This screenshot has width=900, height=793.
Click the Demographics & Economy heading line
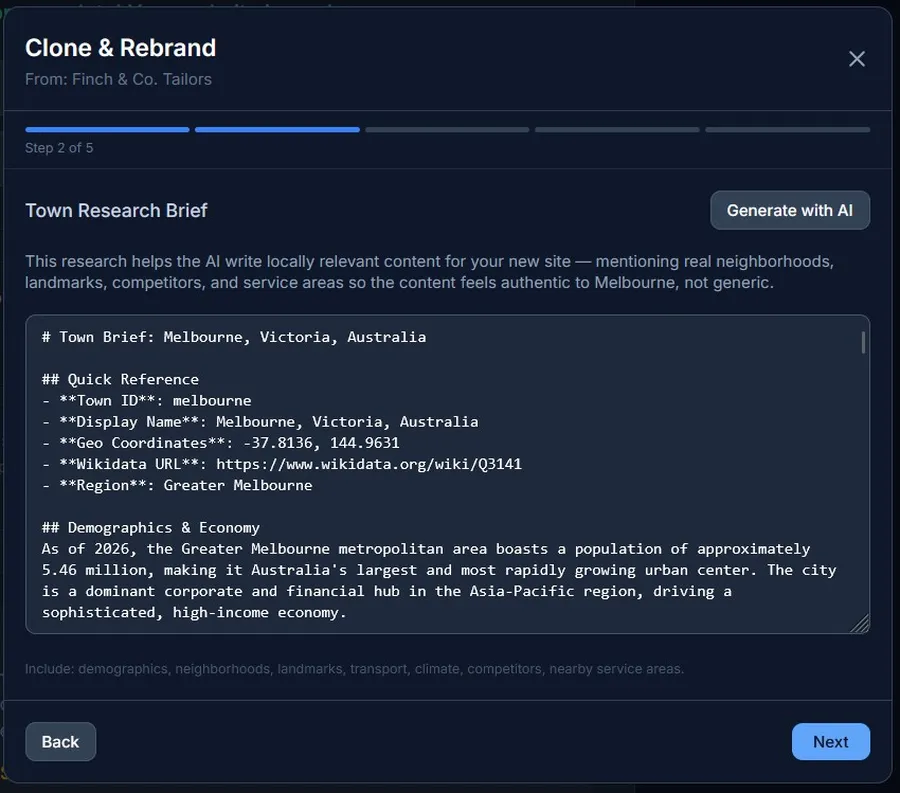point(151,527)
